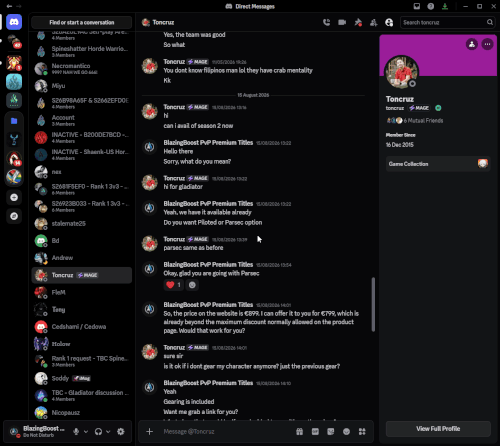Viewport: 500px width, 446px height.
Task: Open Find or start a conversation
Action: pyautogui.click(x=82, y=22)
